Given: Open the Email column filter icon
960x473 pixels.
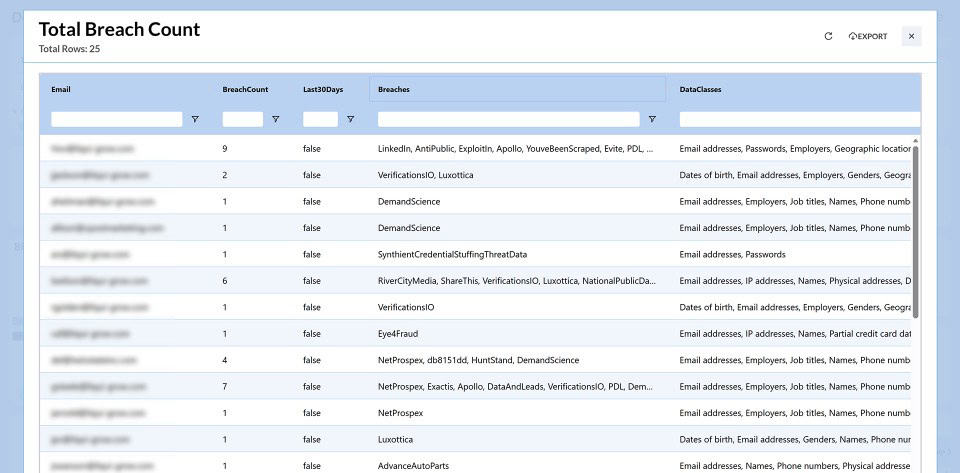Looking at the screenshot, I should pyautogui.click(x=195, y=119).
